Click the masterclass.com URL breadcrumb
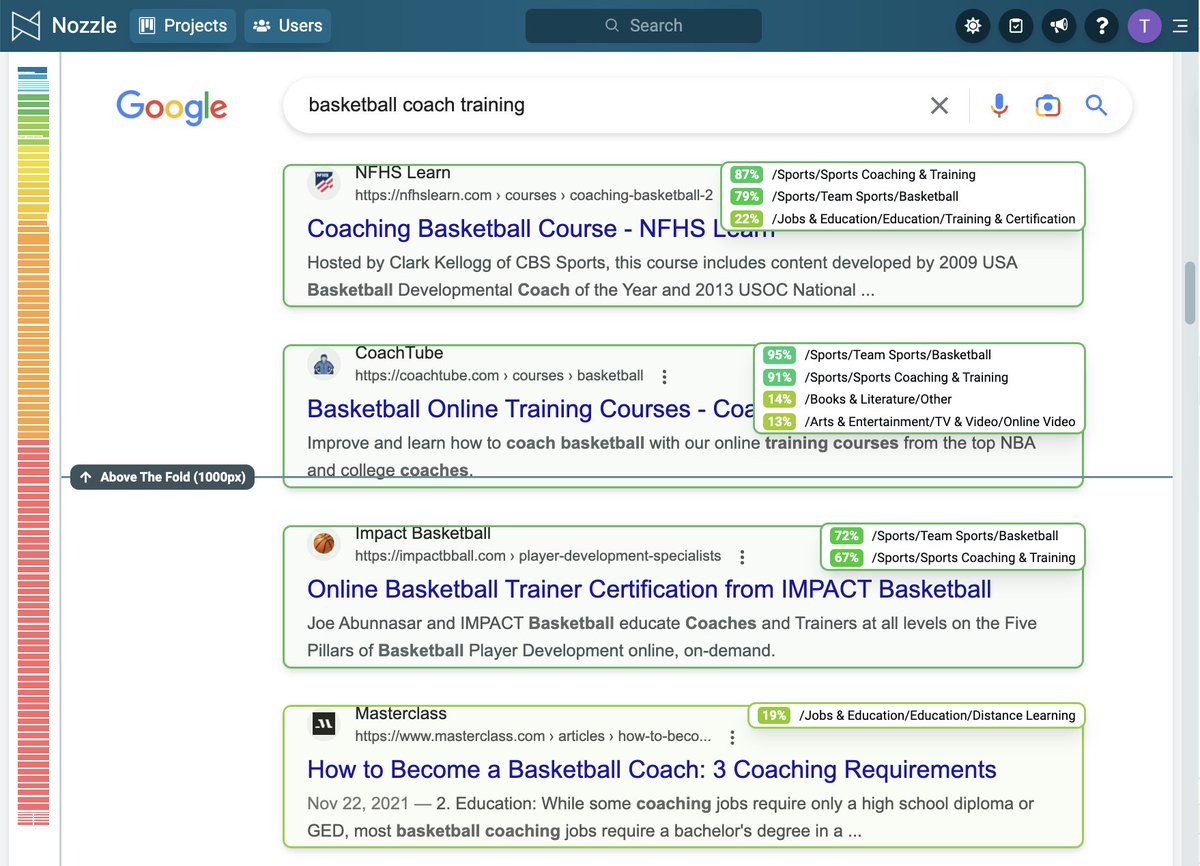The width and height of the screenshot is (1200, 866). (533, 736)
